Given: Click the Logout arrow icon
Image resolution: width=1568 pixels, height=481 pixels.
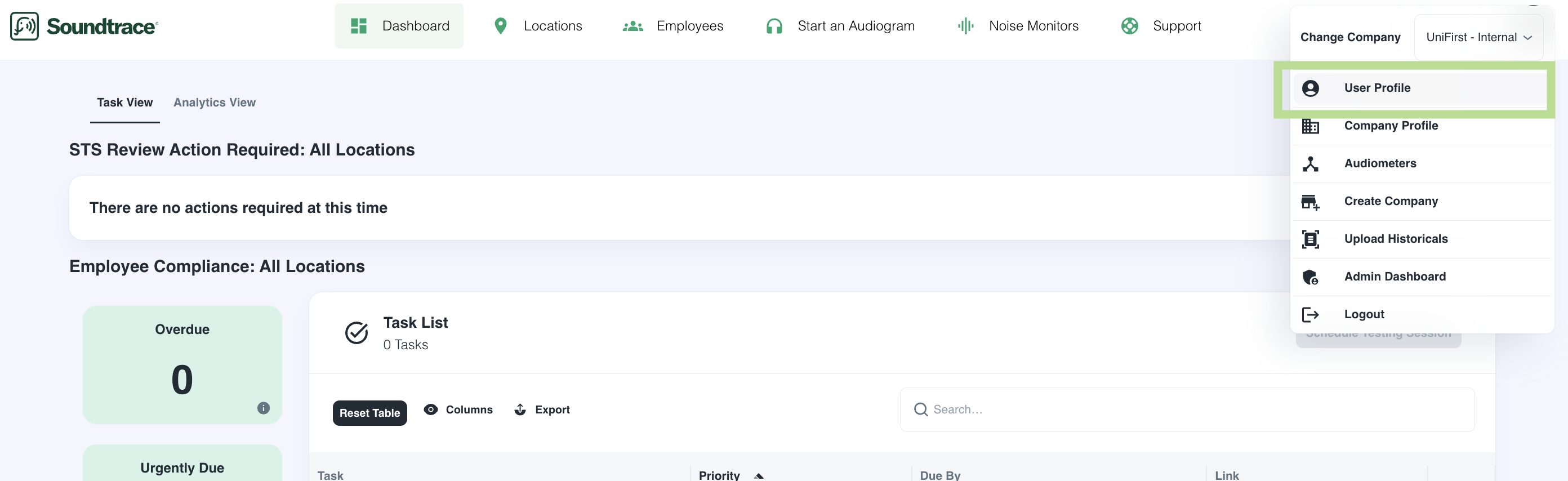Looking at the screenshot, I should [x=1311, y=315].
